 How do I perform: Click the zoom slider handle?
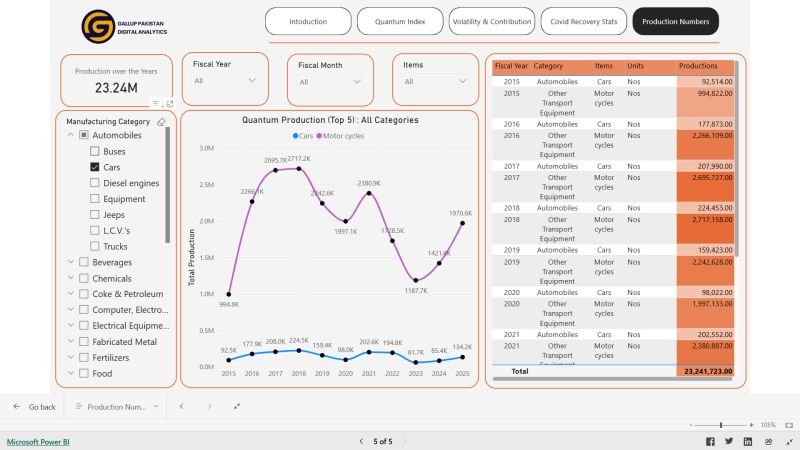(x=721, y=425)
